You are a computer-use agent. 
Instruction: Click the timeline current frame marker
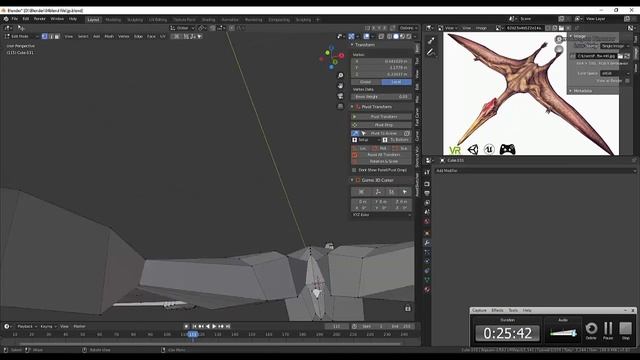coord(193,334)
